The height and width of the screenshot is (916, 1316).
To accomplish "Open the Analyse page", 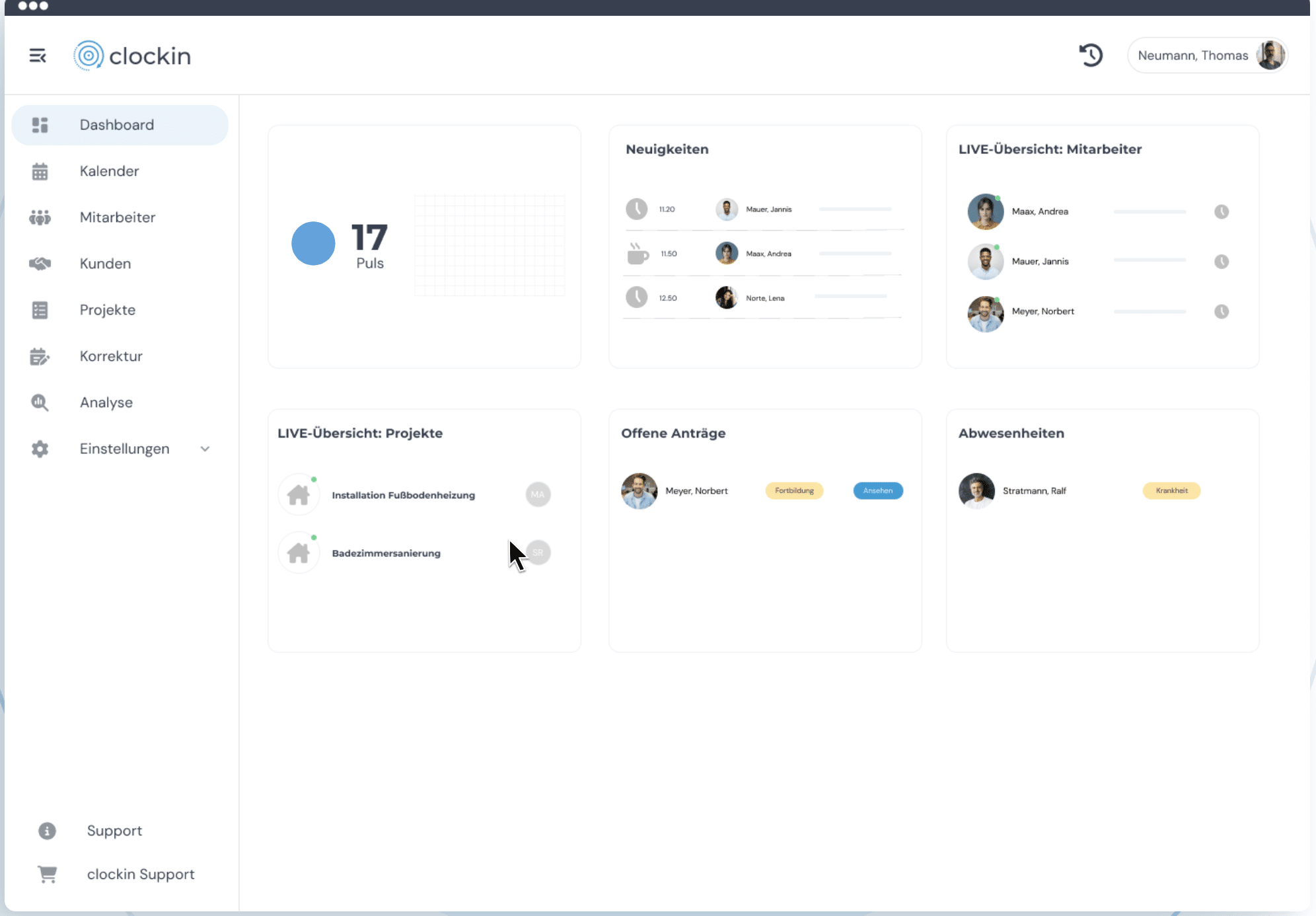I will (106, 402).
